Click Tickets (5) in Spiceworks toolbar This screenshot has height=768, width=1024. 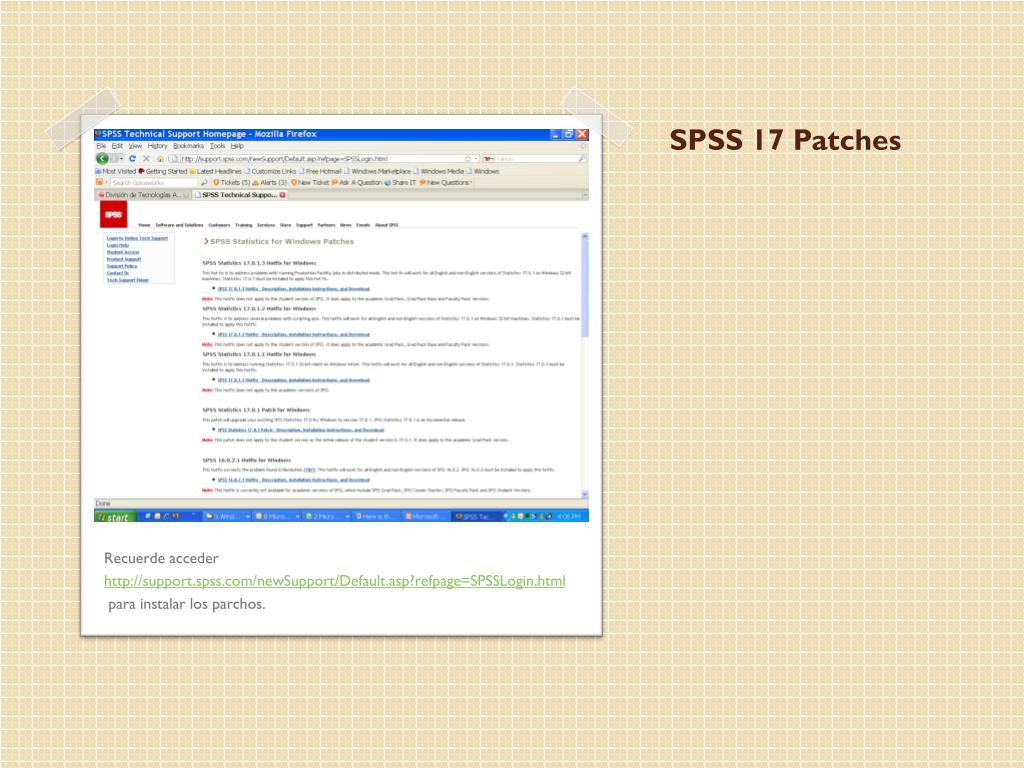(231, 183)
